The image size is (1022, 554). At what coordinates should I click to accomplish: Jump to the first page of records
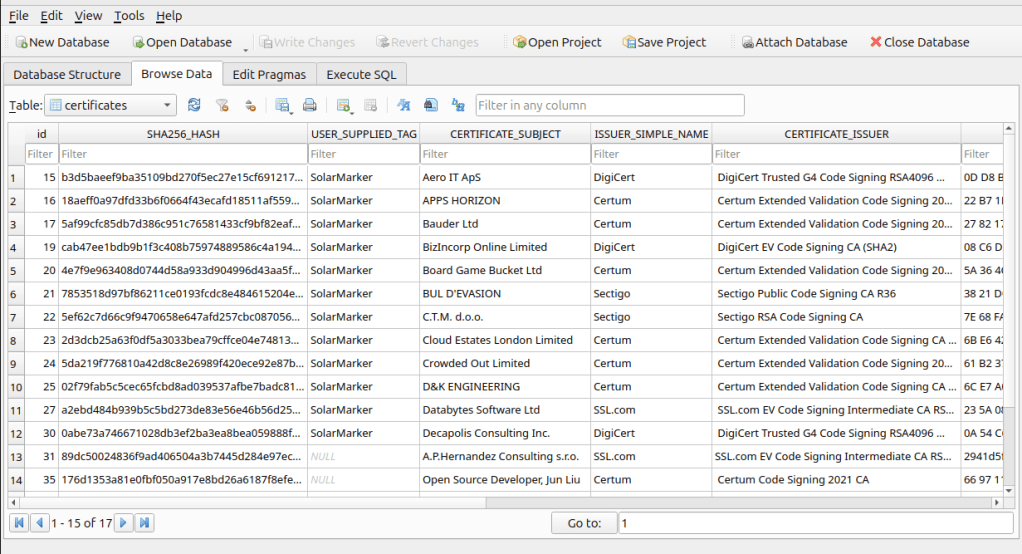(x=19, y=523)
